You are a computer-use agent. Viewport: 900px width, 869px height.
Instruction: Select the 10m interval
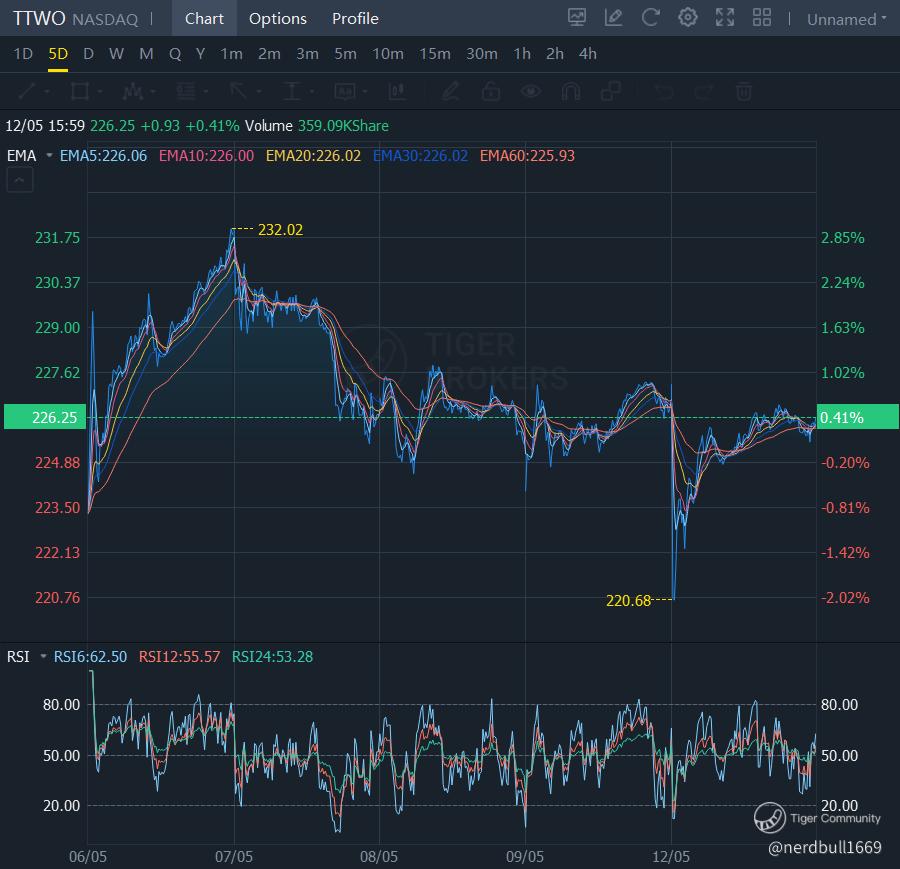coord(388,54)
